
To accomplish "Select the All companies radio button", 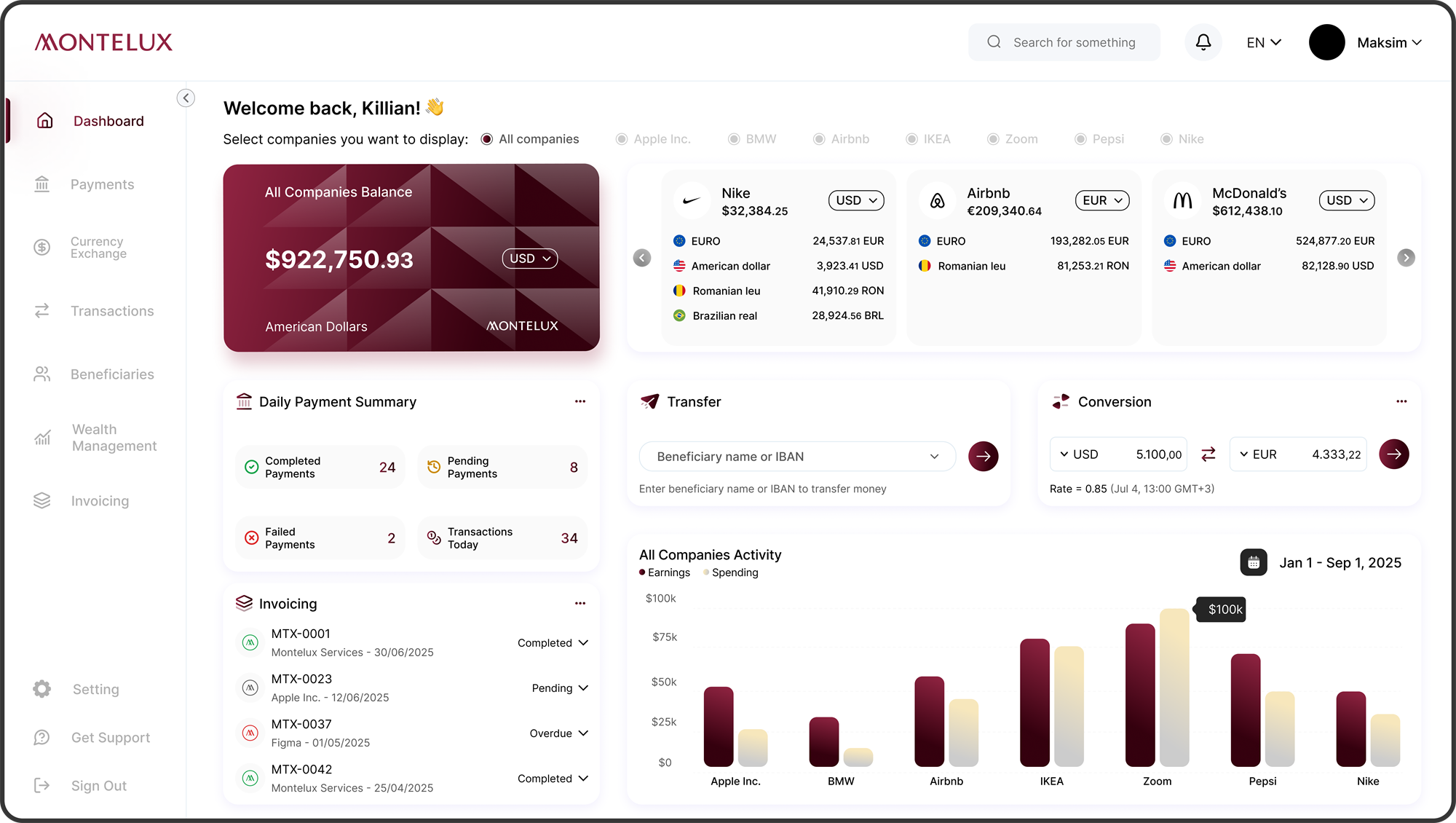I will pyautogui.click(x=487, y=139).
